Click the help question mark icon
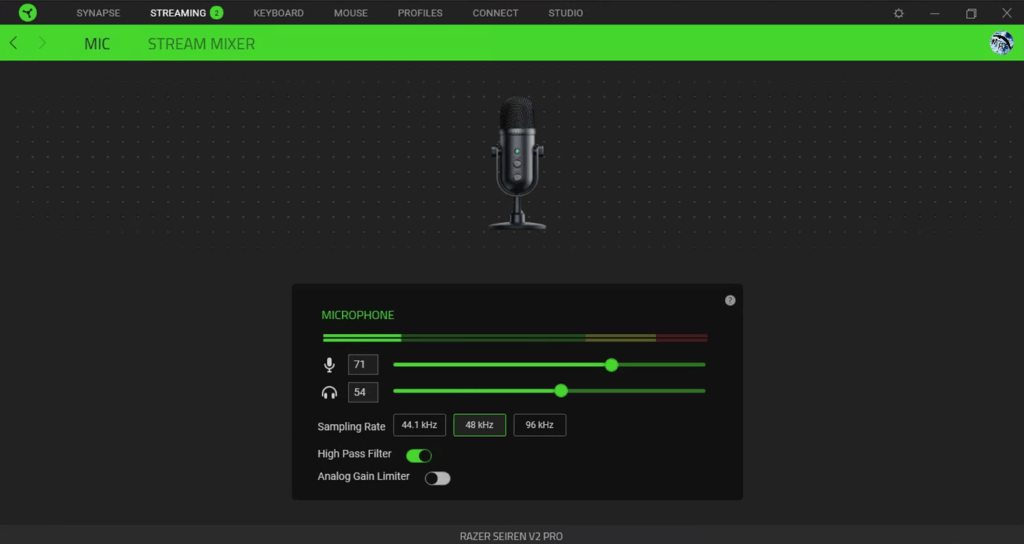The width and height of the screenshot is (1024, 544). coord(730,300)
